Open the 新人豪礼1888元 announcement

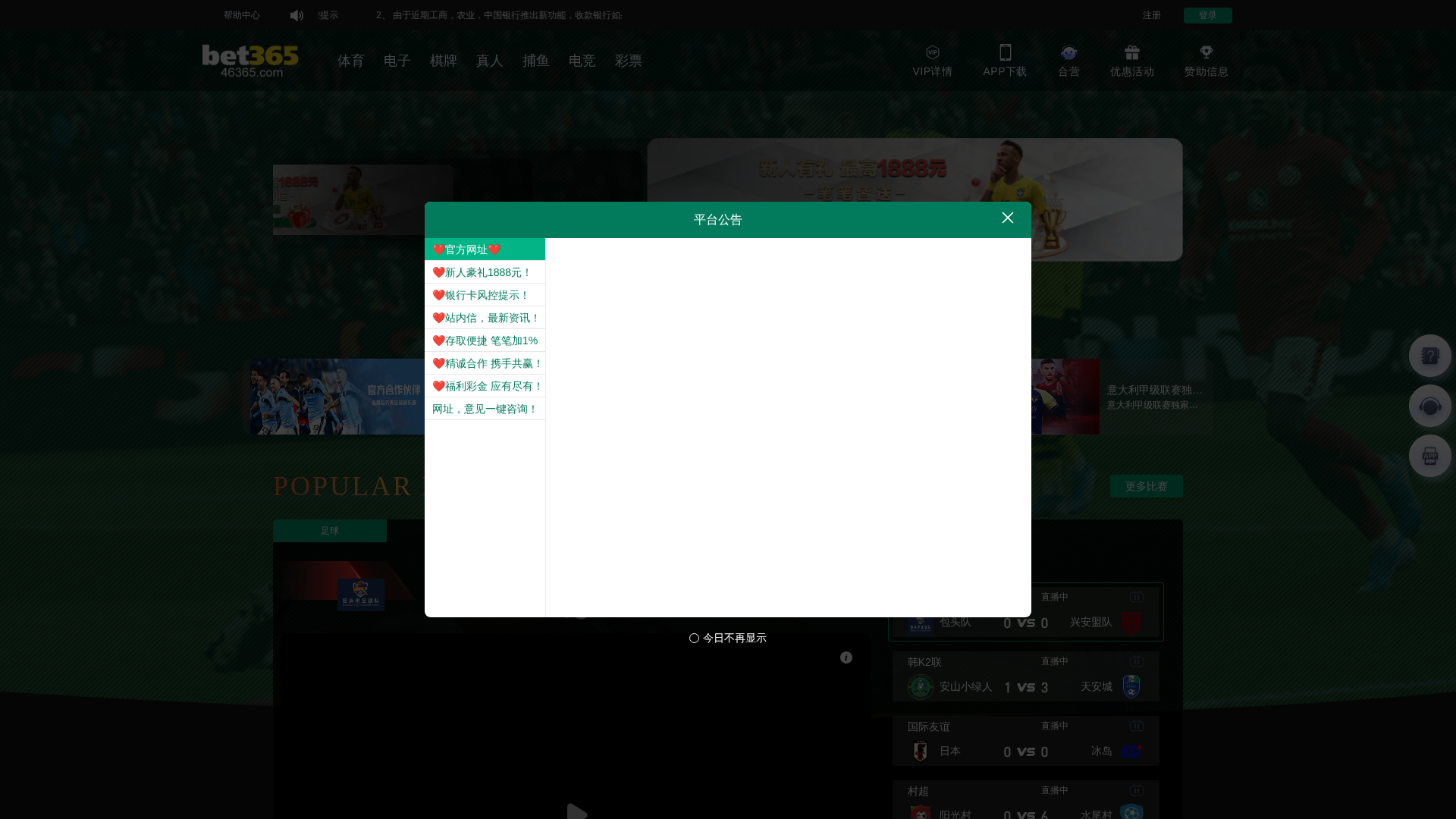click(x=485, y=272)
